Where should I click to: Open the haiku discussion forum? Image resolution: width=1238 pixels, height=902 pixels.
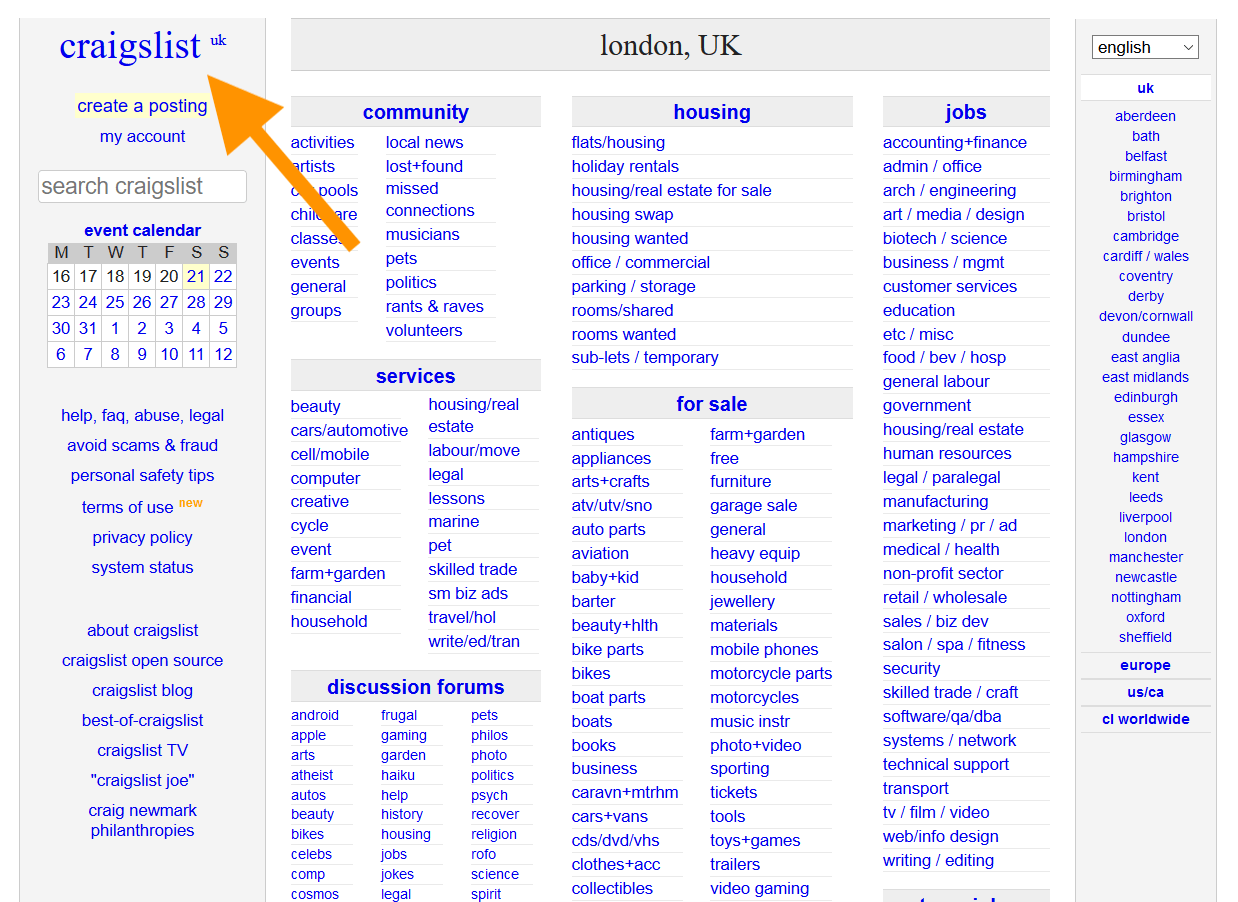397,775
